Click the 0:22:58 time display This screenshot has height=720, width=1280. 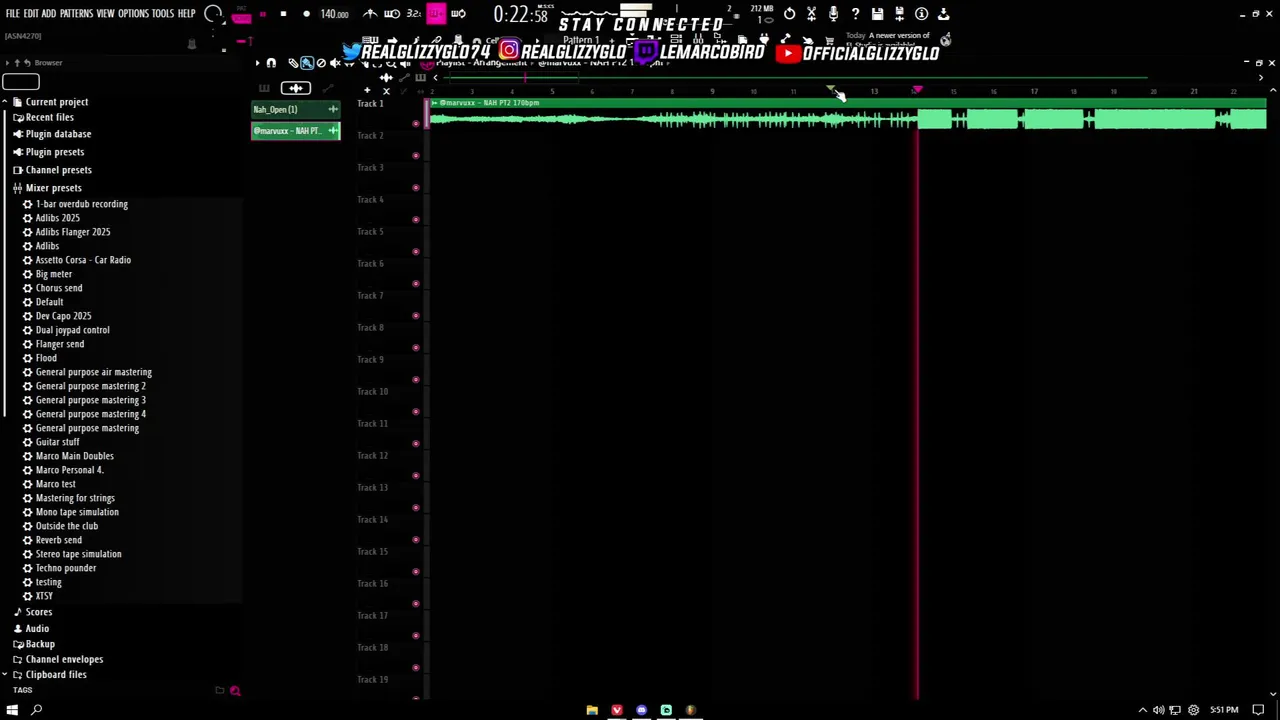[520, 15]
